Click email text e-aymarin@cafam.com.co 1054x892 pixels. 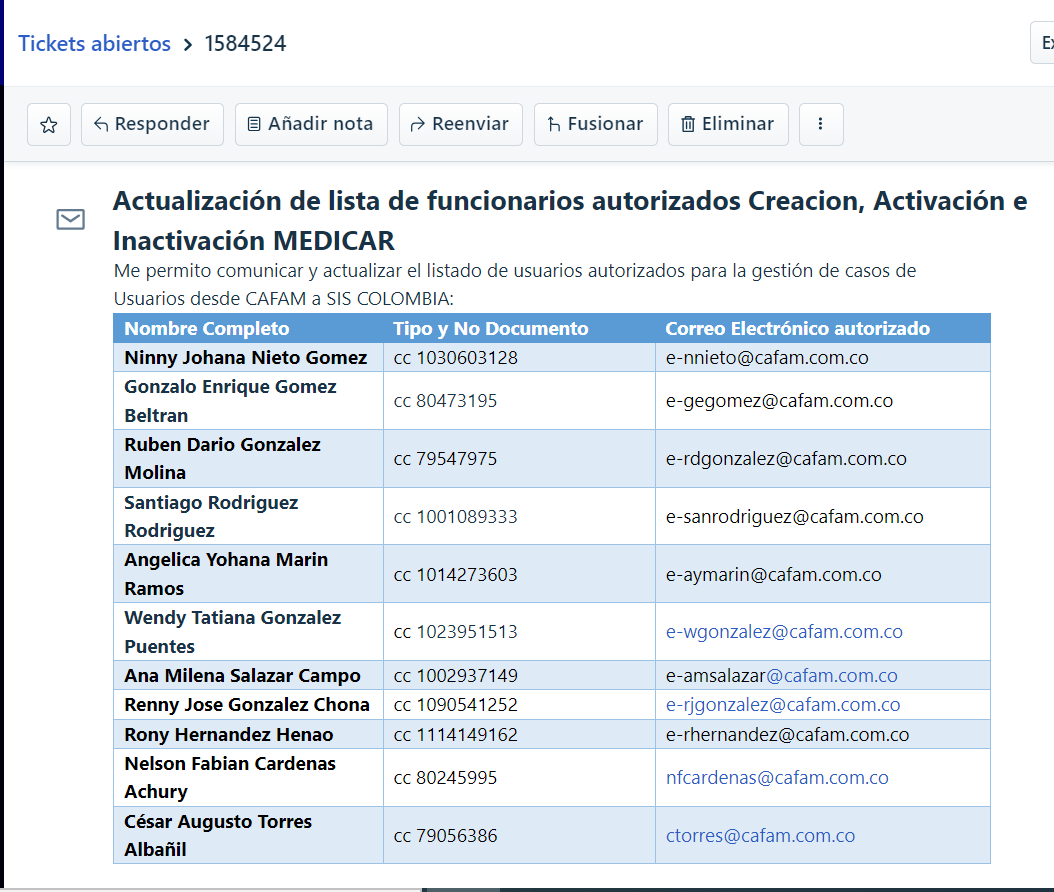tap(773, 575)
